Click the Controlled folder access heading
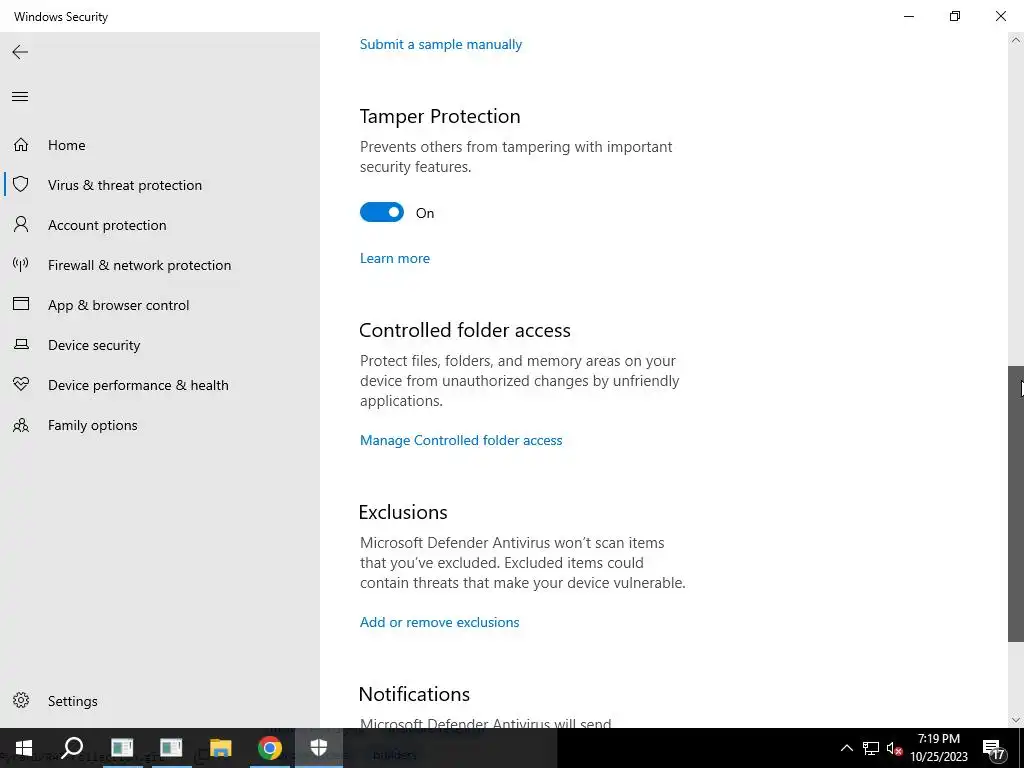 (465, 330)
